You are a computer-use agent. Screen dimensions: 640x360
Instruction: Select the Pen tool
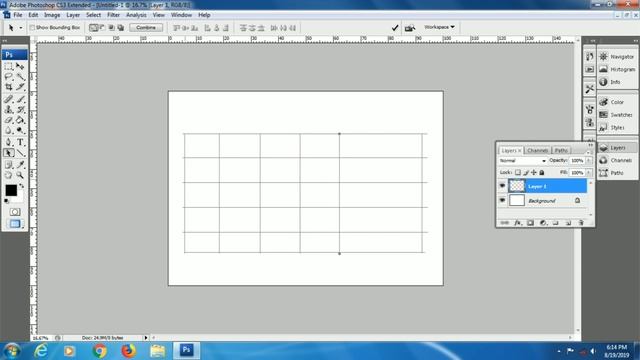(x=9, y=142)
